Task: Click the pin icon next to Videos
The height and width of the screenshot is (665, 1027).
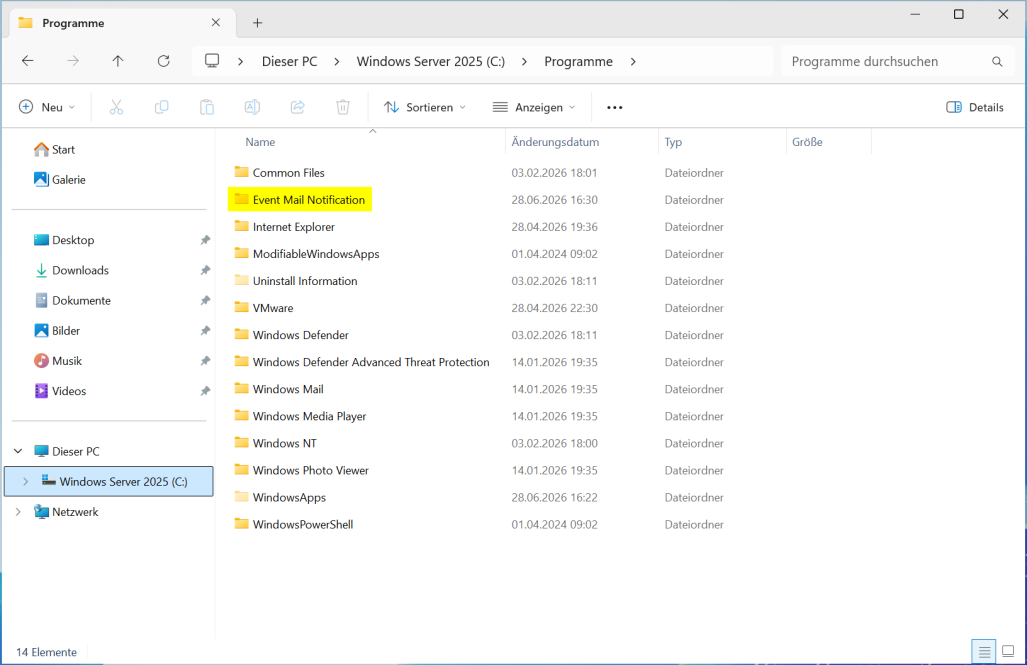Action: [205, 390]
